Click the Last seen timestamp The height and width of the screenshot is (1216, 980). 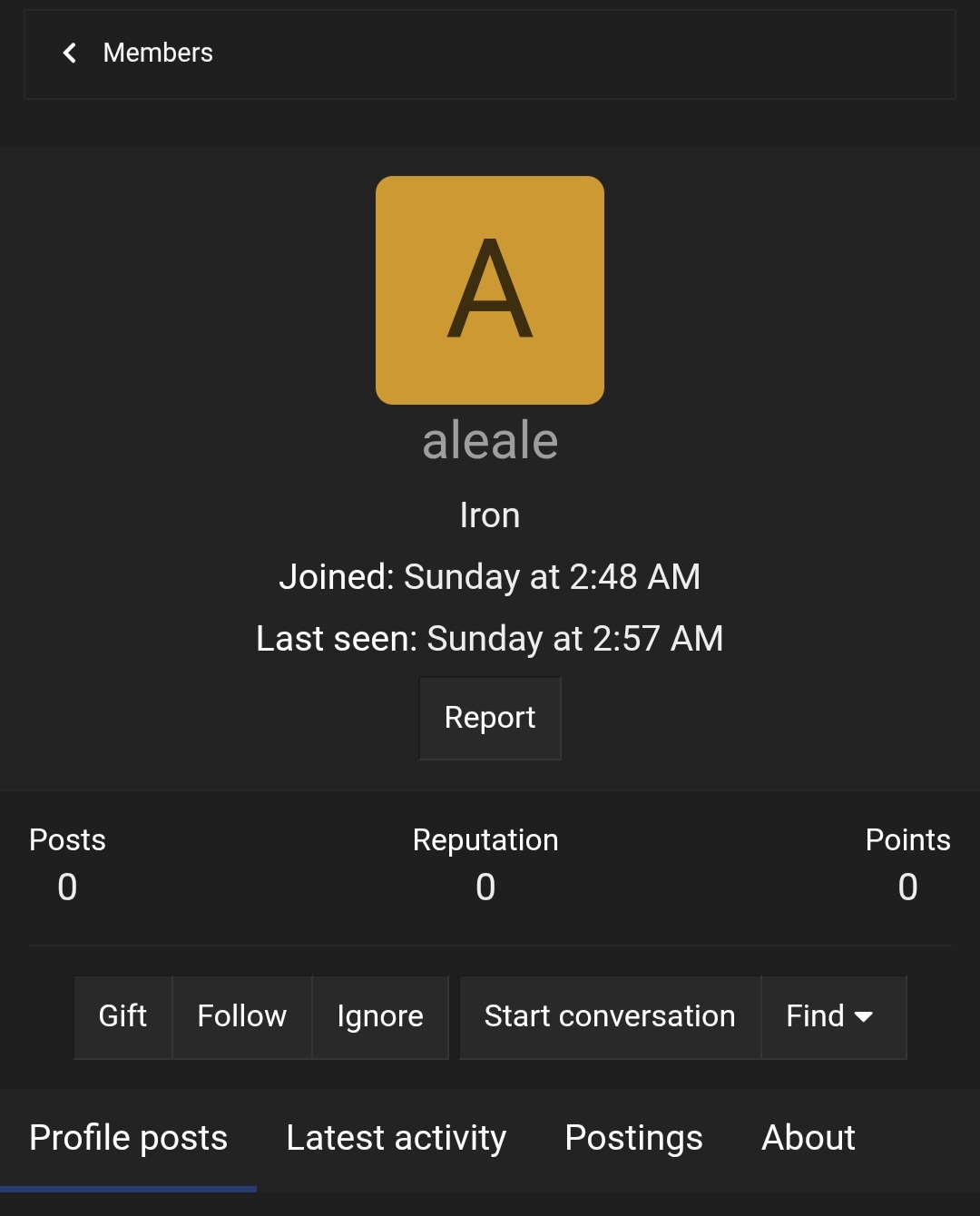[x=490, y=639]
